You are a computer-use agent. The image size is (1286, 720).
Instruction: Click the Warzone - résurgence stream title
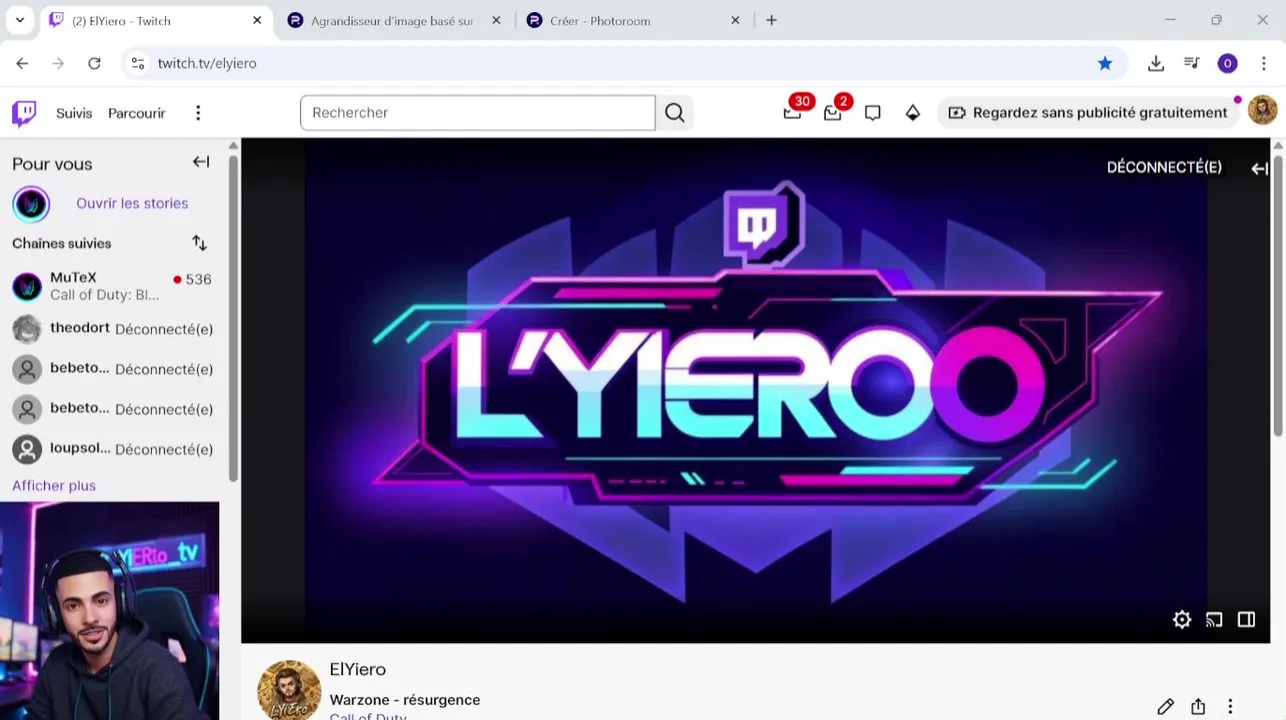coord(405,700)
